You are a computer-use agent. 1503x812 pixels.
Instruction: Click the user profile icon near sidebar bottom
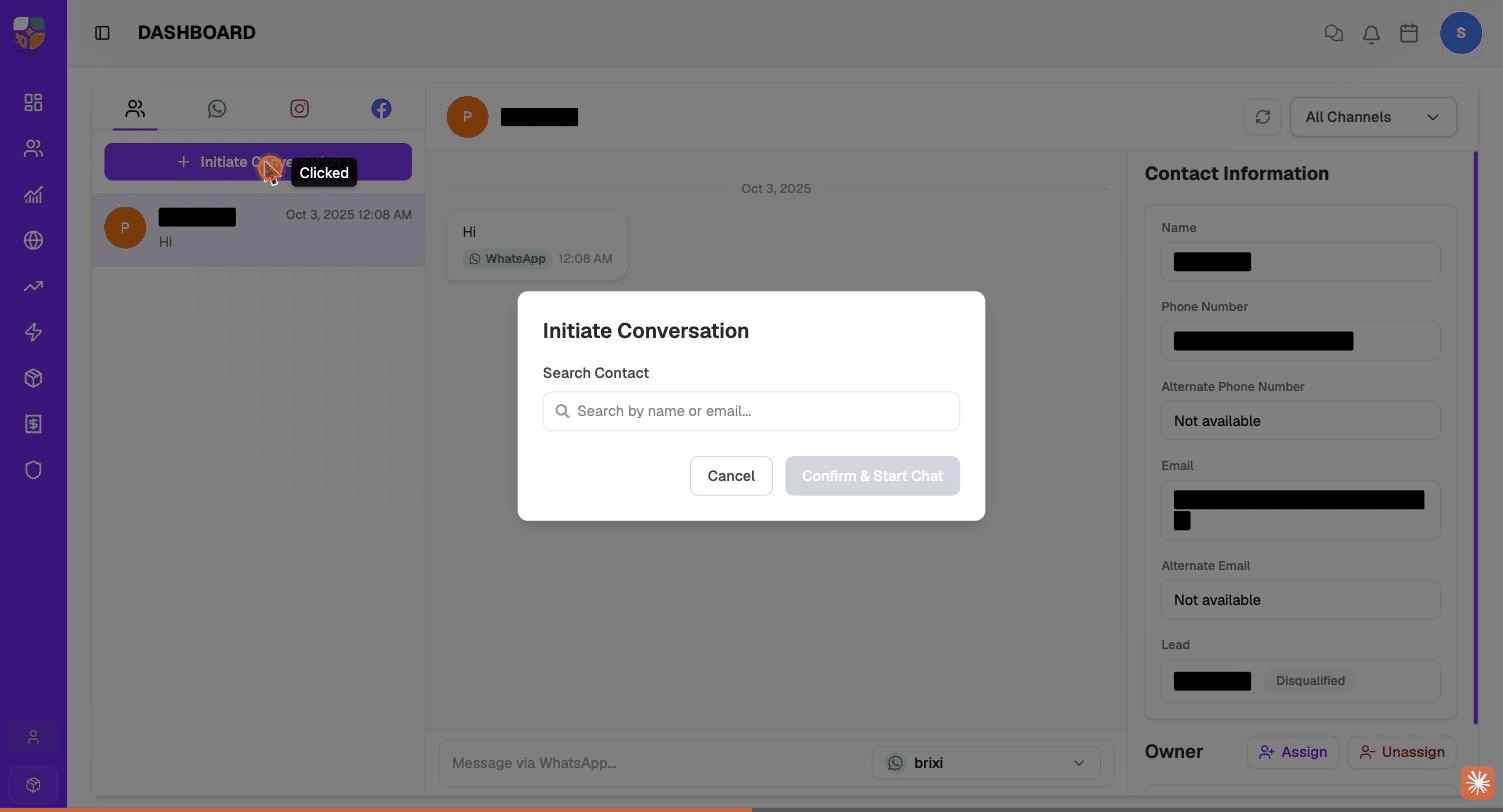click(33, 737)
